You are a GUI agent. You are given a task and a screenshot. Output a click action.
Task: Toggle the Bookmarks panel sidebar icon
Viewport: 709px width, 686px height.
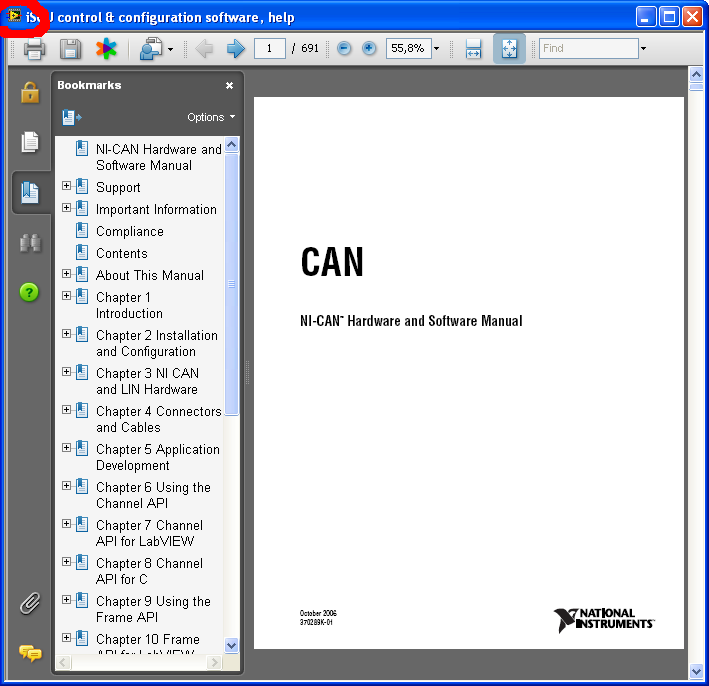[30, 192]
